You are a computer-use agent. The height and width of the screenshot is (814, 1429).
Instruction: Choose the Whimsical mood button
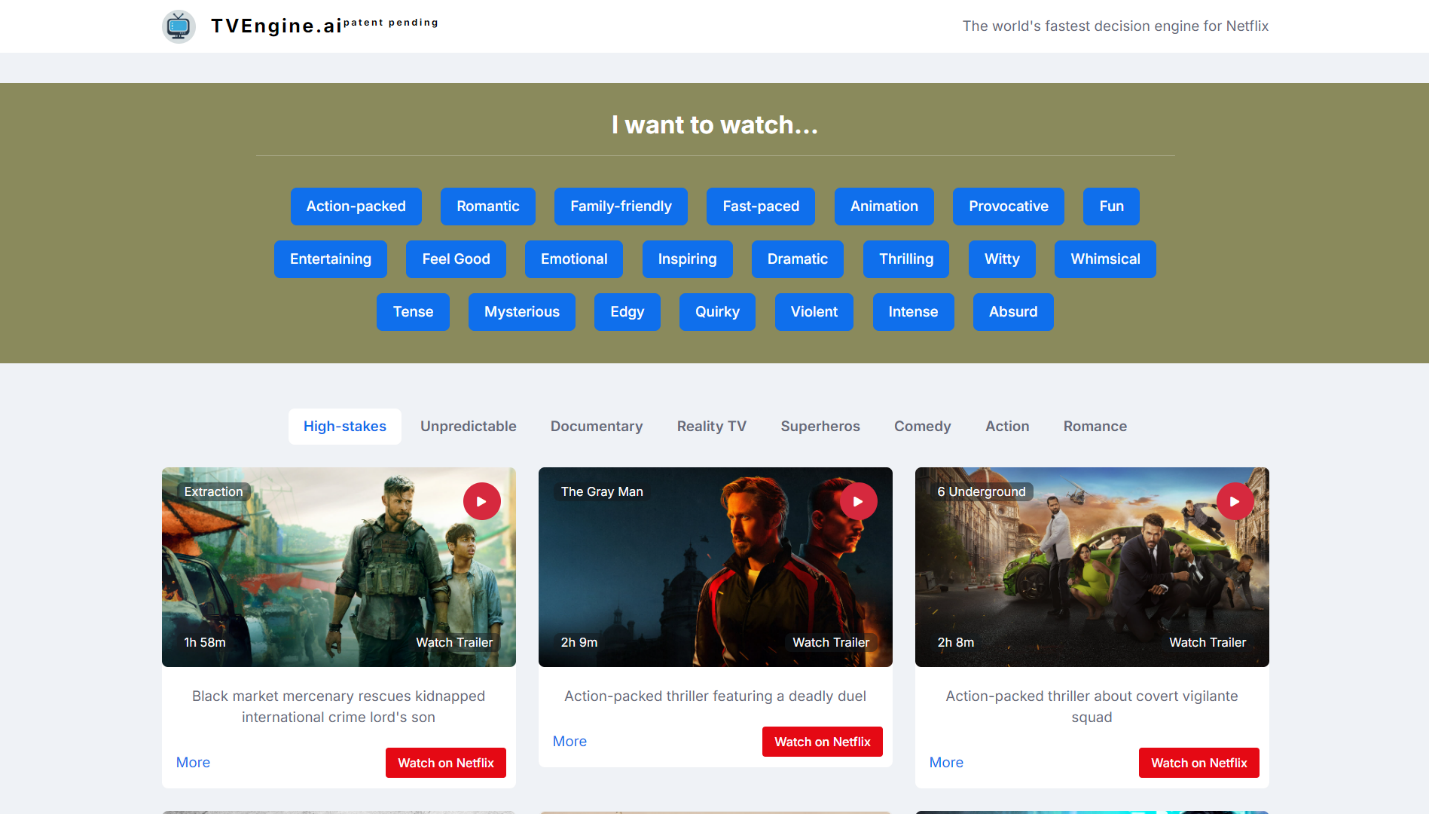1105,259
